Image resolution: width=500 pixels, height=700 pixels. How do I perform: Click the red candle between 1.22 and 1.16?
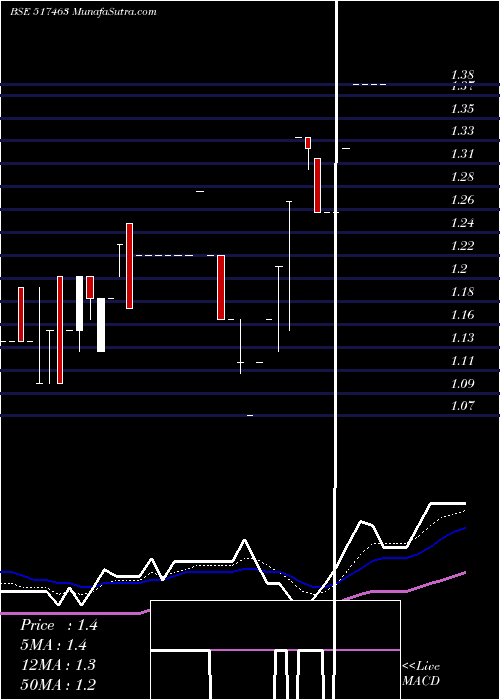[221, 288]
